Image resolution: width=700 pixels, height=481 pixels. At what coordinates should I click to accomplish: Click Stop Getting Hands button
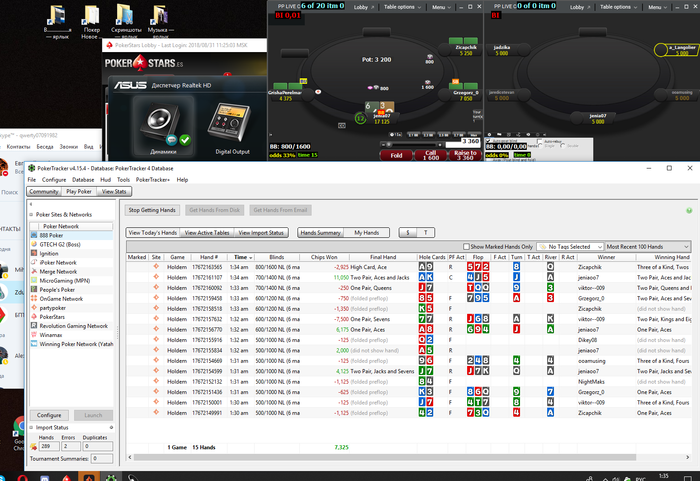[152, 210]
